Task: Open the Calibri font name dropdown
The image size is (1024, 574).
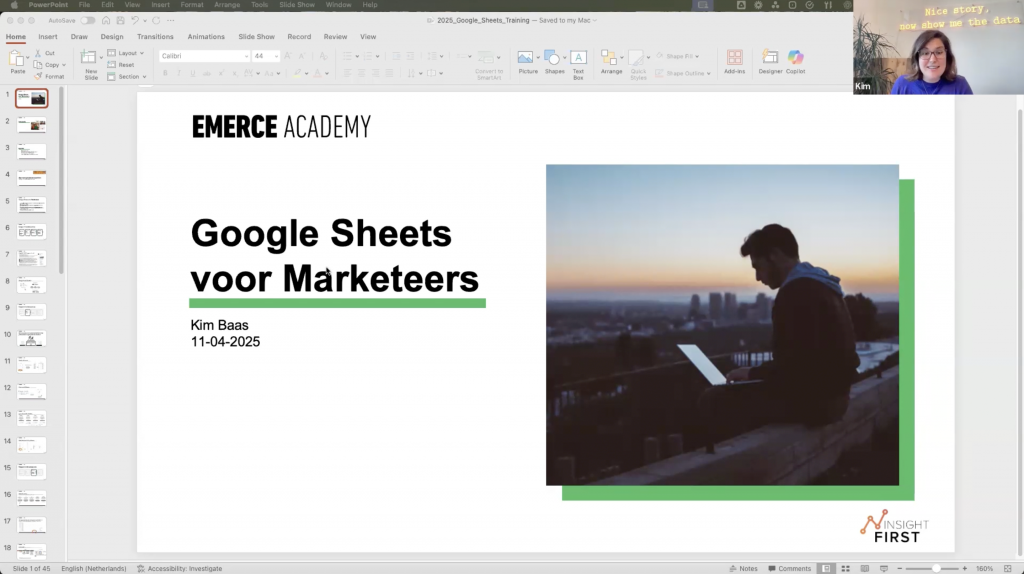Action: tap(246, 56)
